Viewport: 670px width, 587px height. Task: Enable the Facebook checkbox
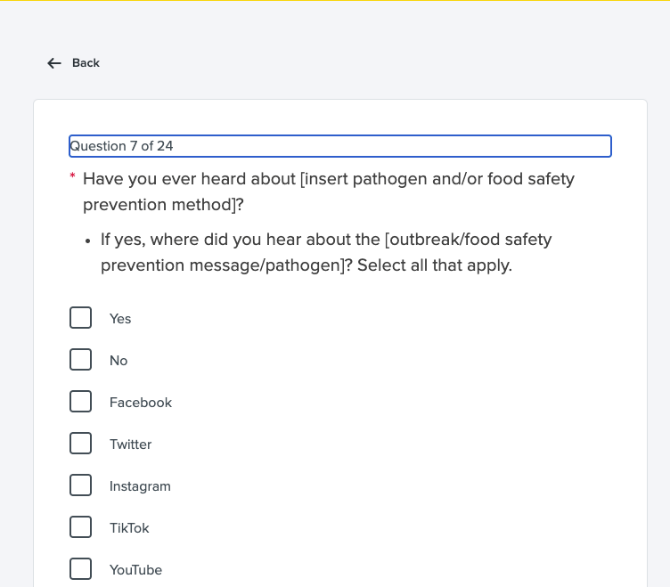(81, 402)
